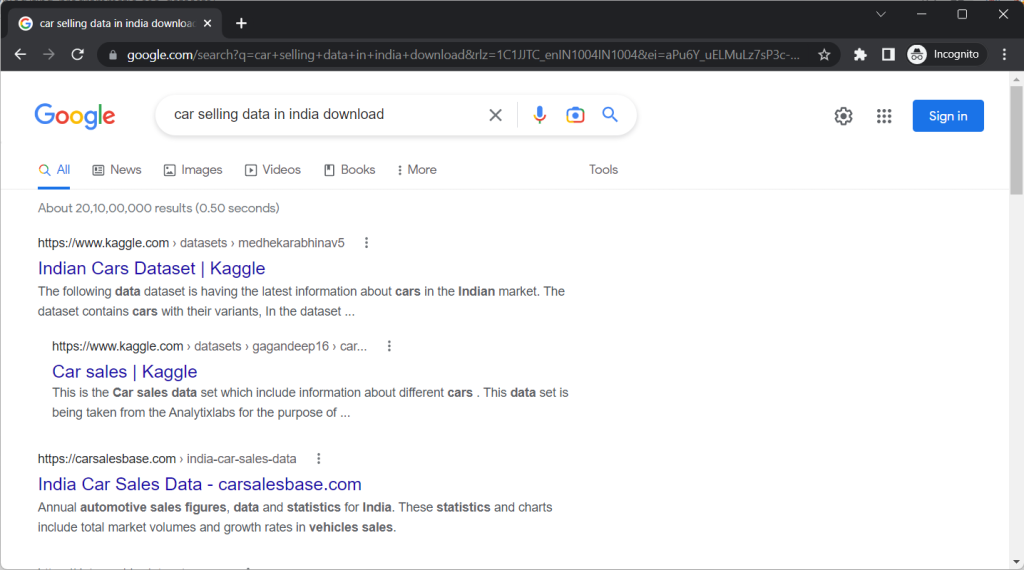Open the Chrome three-dot menu
This screenshot has height=570, width=1024.
tap(1004, 55)
